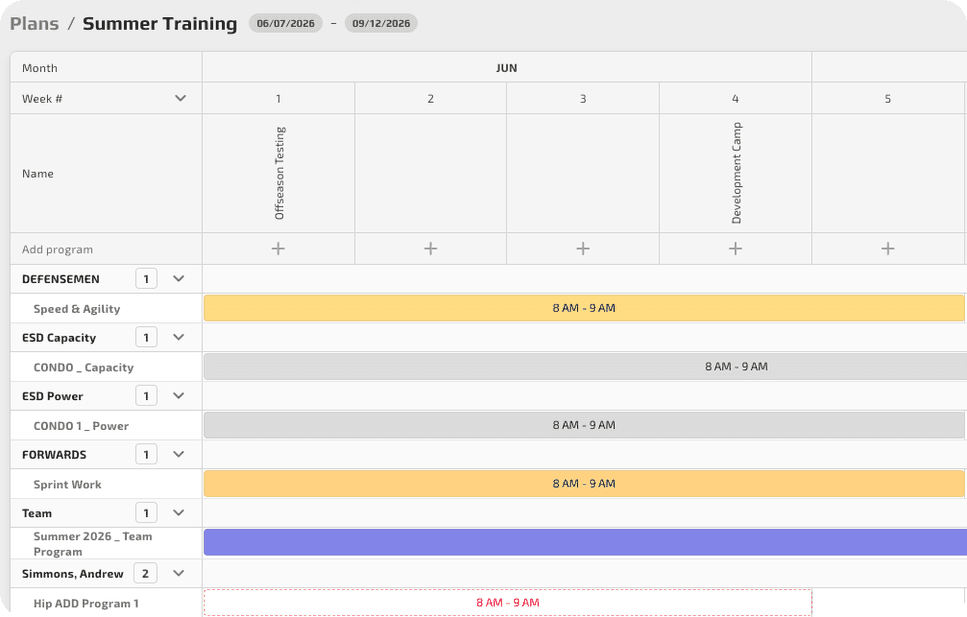
Task: Add program in week 4 column
Action: tap(735, 249)
